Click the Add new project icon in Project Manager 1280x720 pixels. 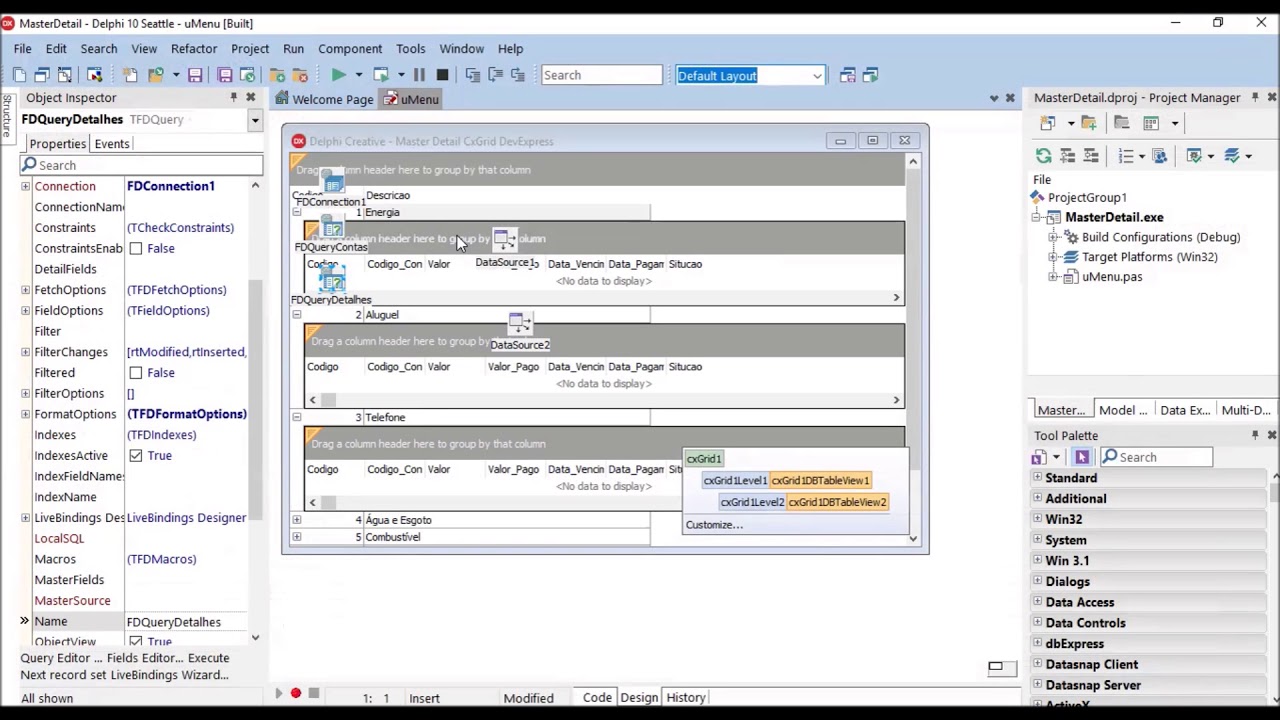1047,123
